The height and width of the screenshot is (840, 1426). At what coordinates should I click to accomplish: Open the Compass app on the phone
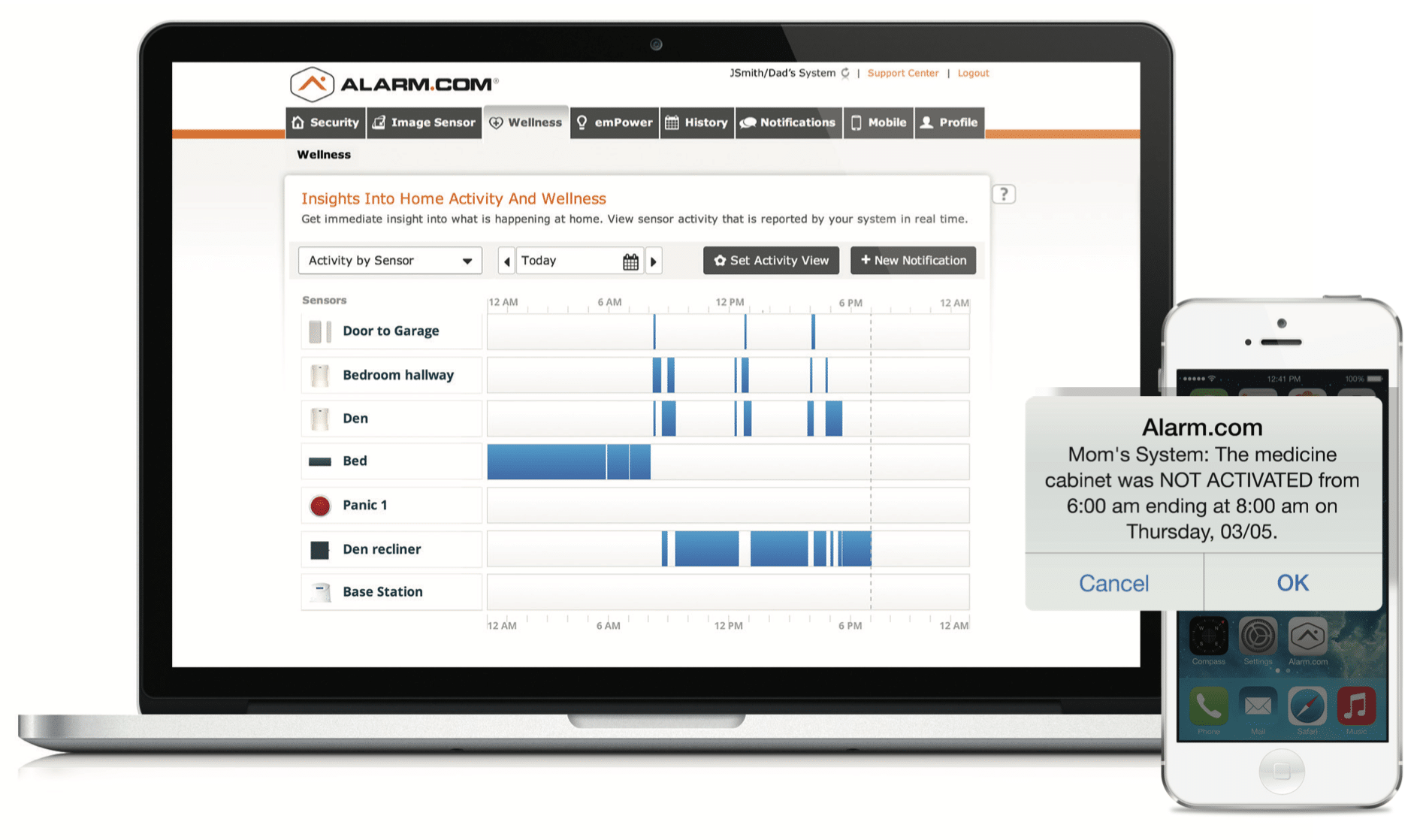[1209, 637]
